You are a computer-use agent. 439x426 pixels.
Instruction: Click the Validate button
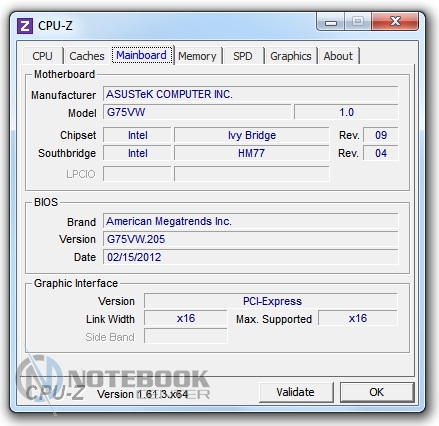point(296,392)
